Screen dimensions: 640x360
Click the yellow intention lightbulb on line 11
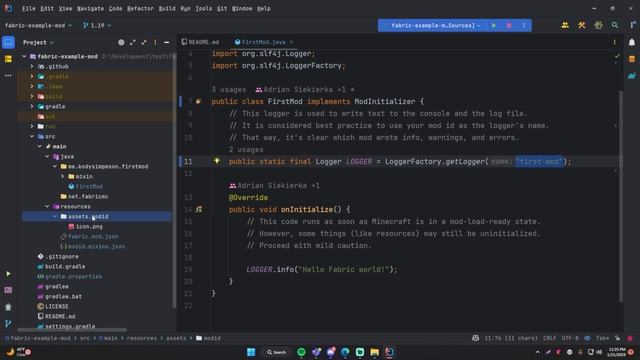(x=217, y=161)
